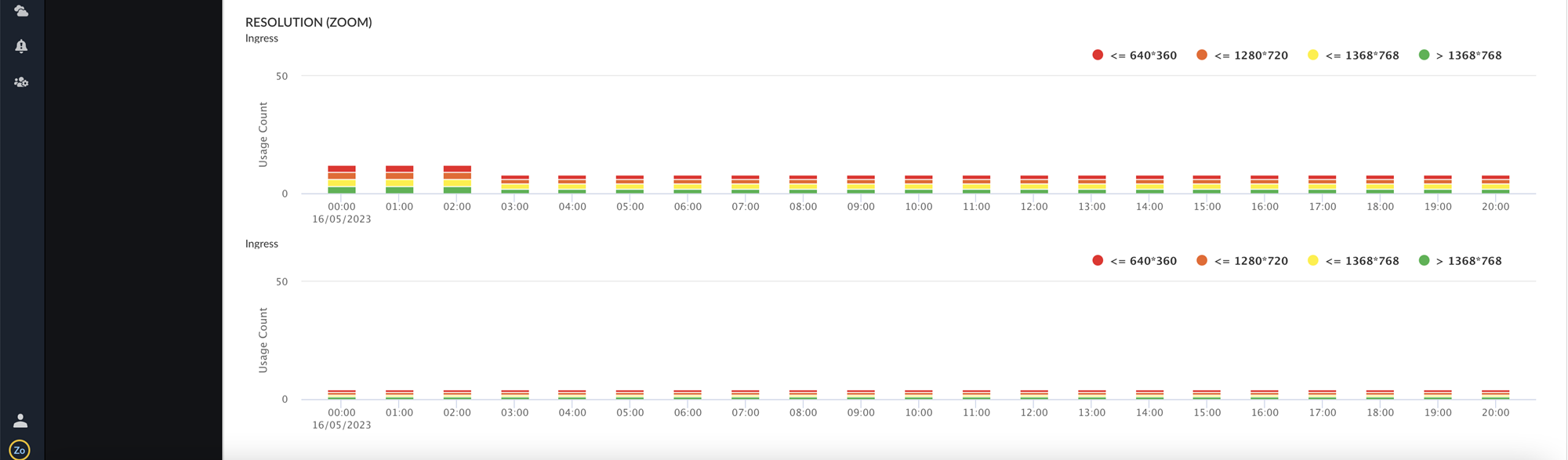
Task: Toggle <= 1368*768 legend in lower Ingress chart
Action: tap(1353, 261)
